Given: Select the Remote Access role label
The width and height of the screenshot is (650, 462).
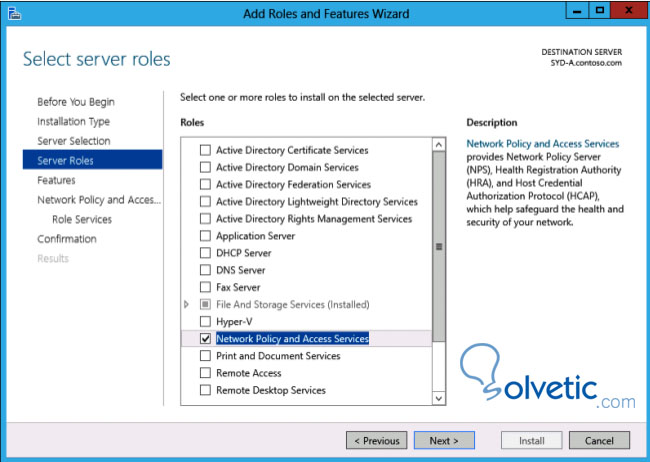Looking at the screenshot, I should coord(249,373).
